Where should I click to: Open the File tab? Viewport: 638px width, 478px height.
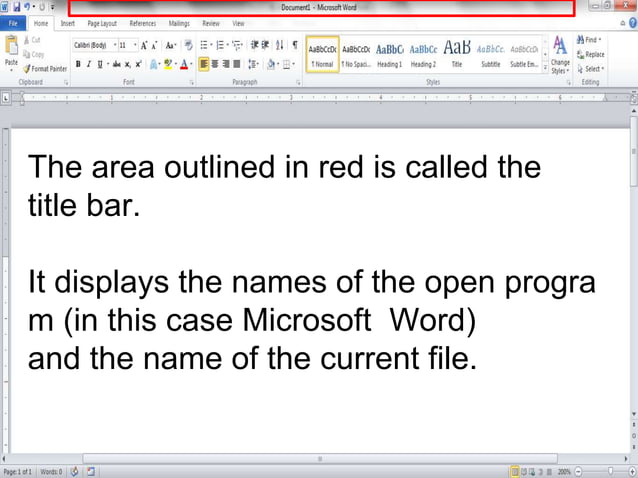click(x=13, y=23)
